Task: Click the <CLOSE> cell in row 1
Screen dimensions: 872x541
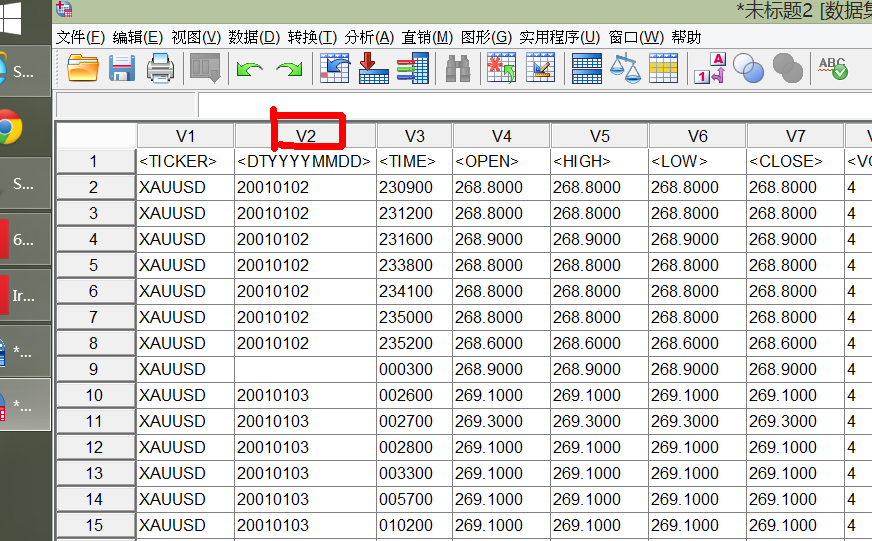Action: point(795,161)
